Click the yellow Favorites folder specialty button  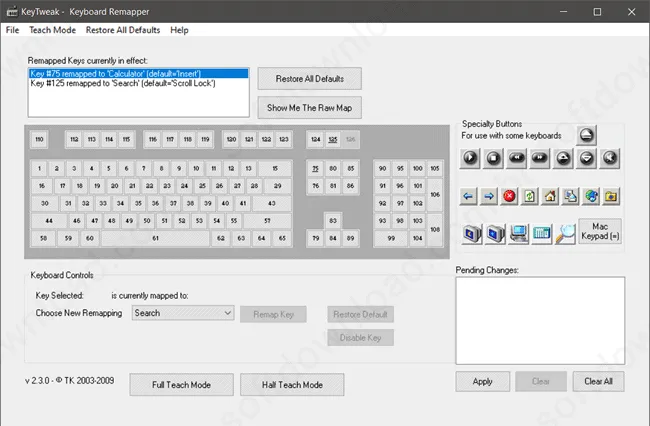tap(611, 196)
